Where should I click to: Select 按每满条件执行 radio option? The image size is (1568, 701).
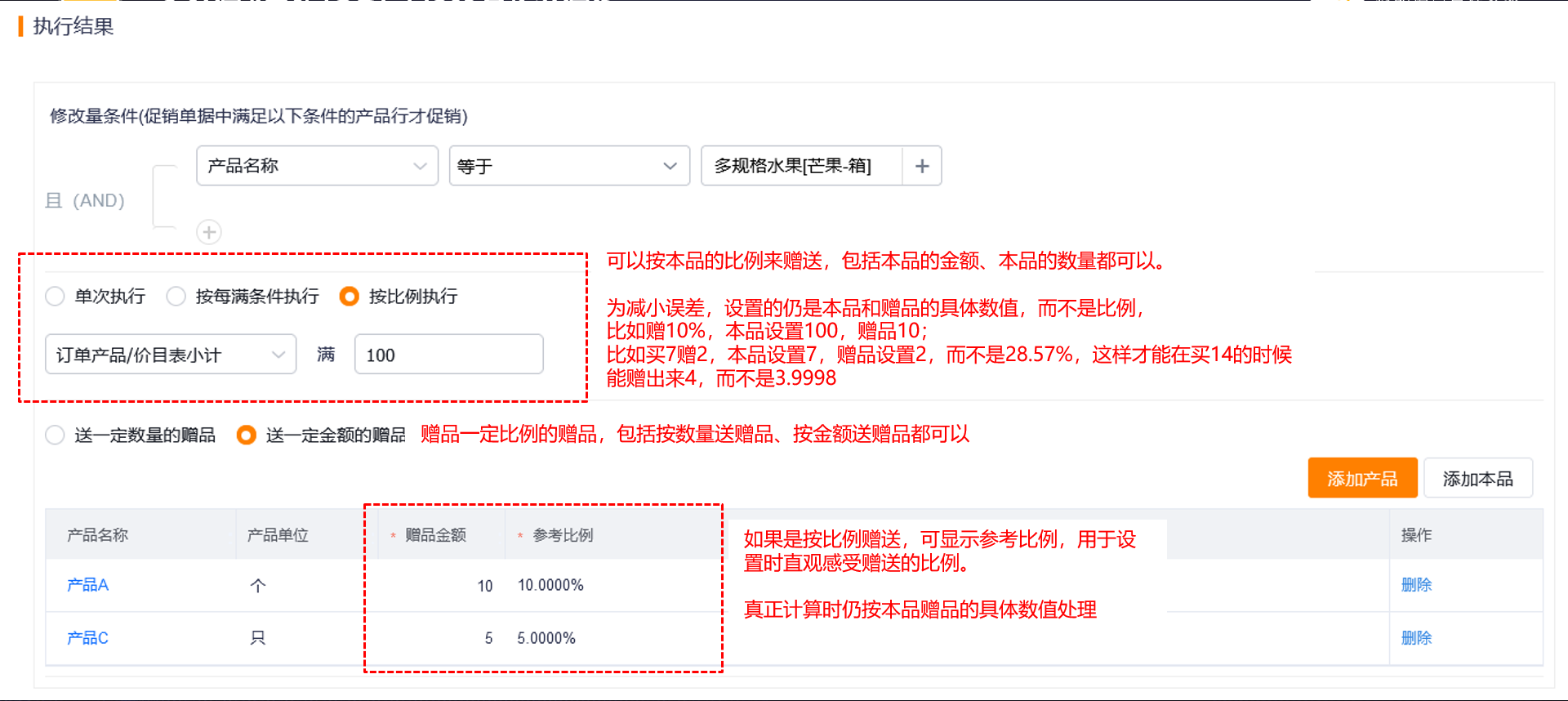click(x=176, y=296)
